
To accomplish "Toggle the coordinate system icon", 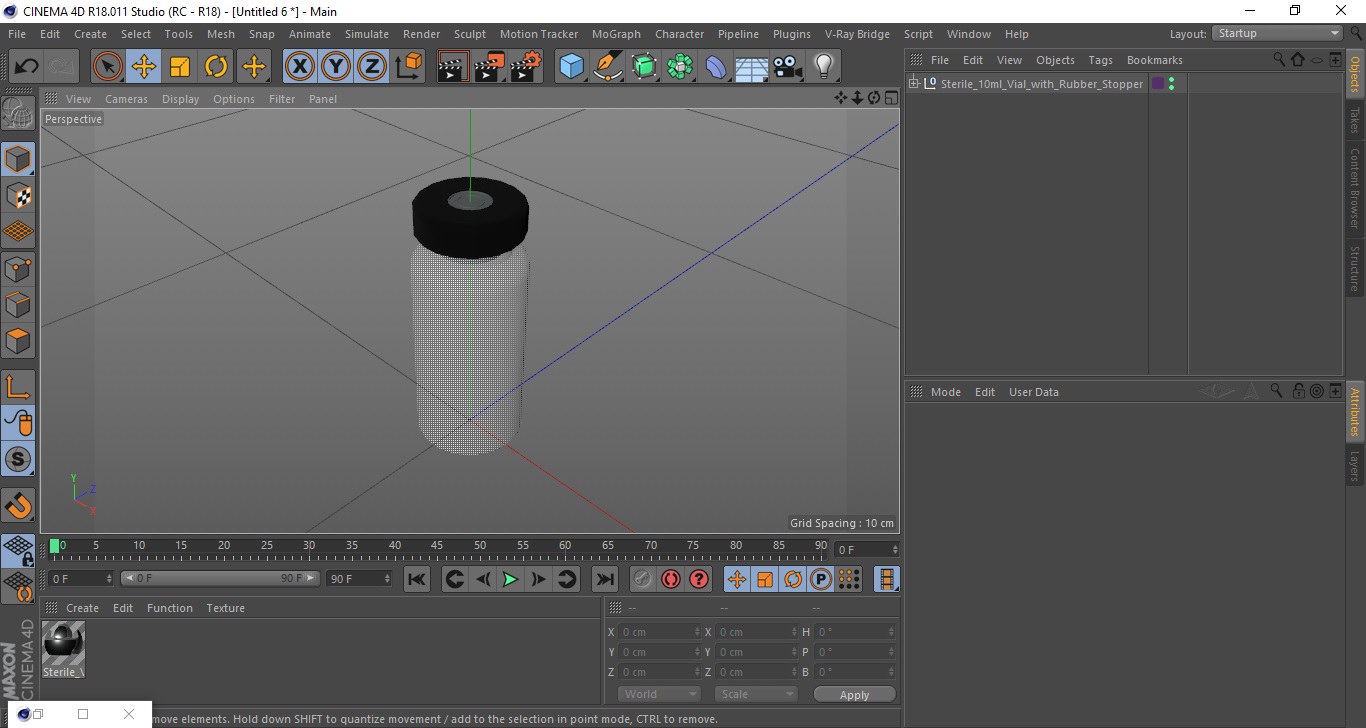I will coord(409,67).
